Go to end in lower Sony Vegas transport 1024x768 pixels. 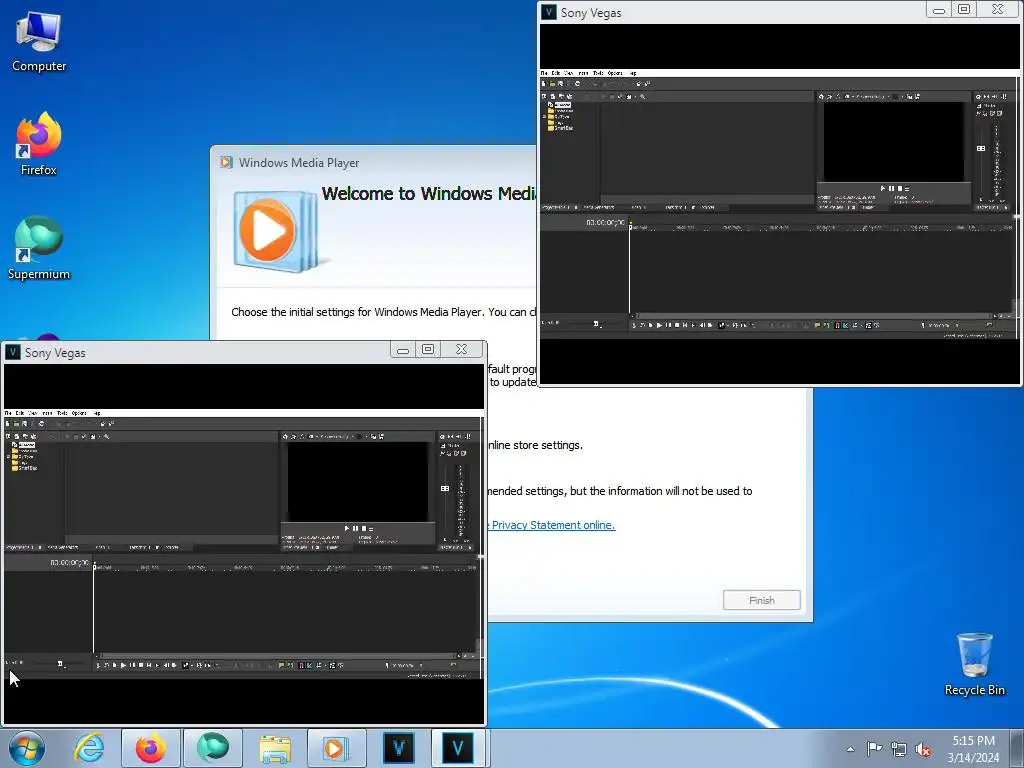pyautogui.click(x=157, y=665)
